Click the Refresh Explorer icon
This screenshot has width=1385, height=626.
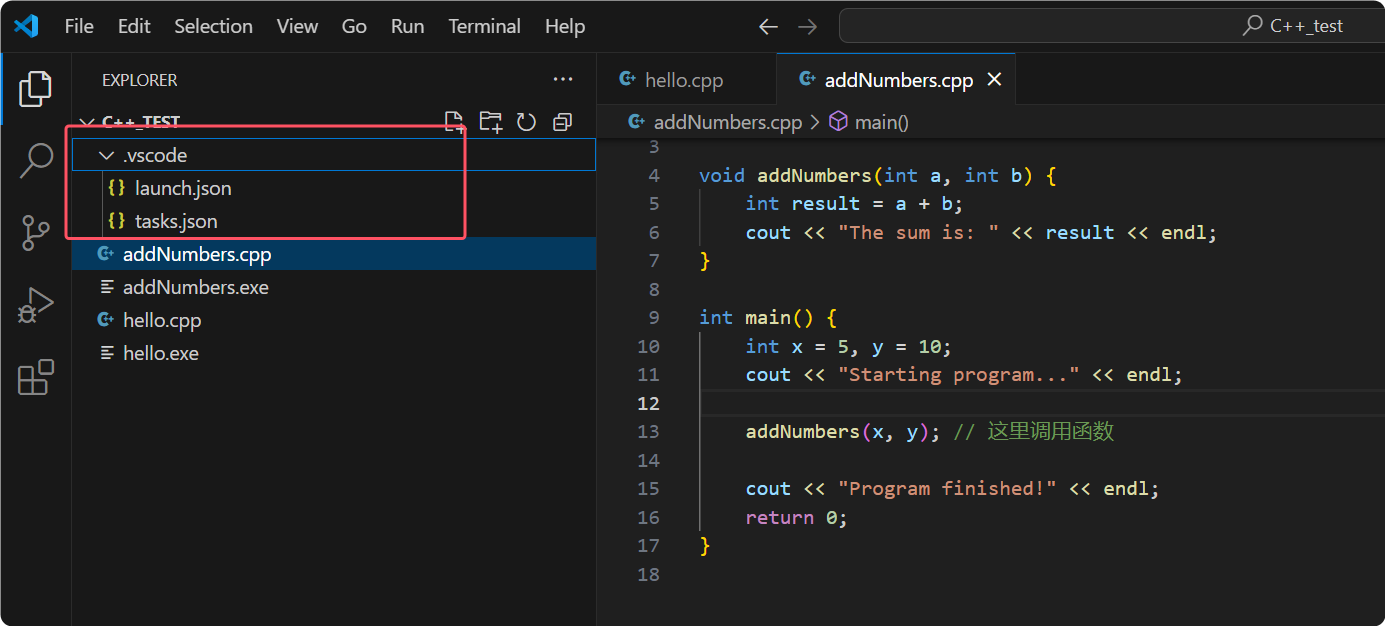click(x=526, y=122)
